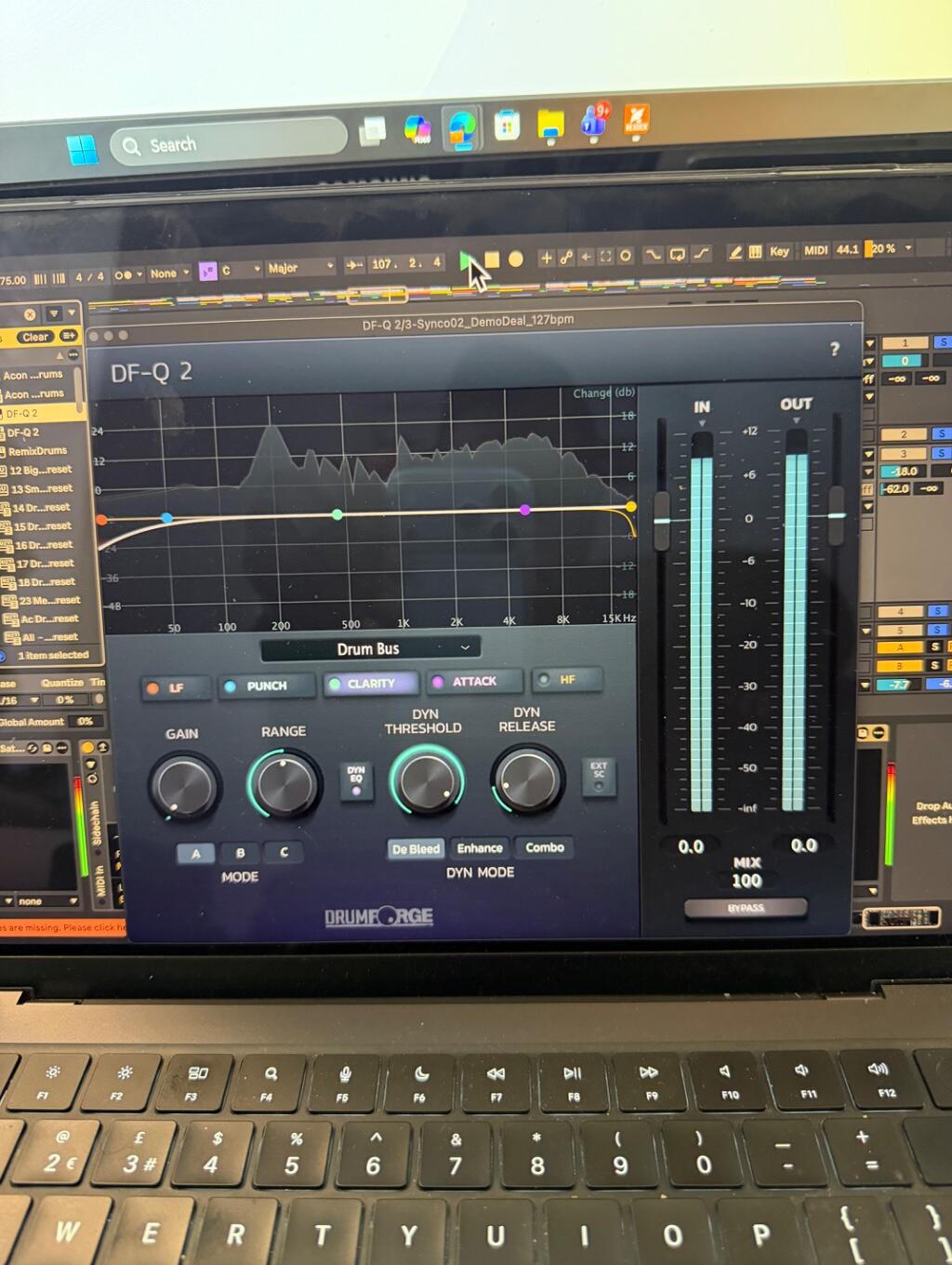Open the help question mark icon
The width and height of the screenshot is (952, 1265).
tap(834, 349)
